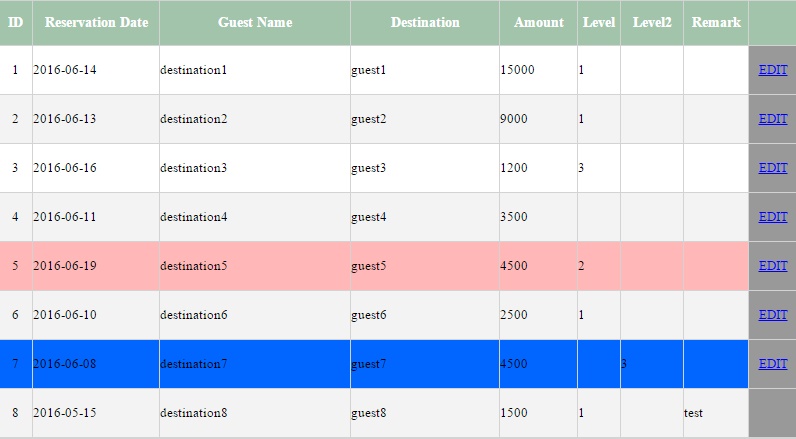Click amount value 1500

point(514,413)
